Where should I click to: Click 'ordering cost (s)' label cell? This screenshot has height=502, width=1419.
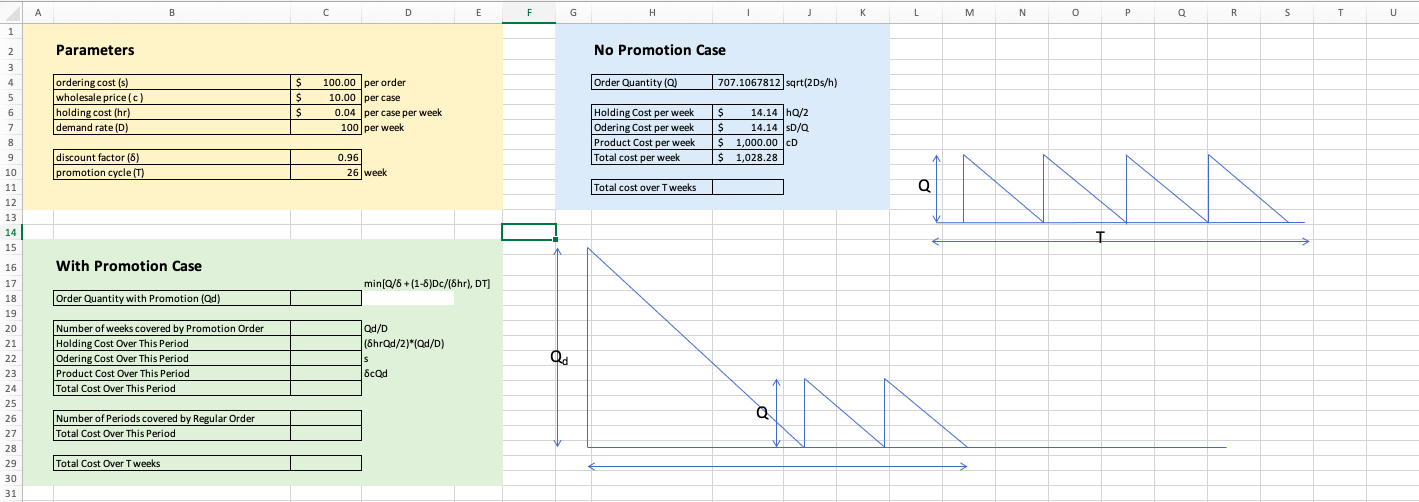(x=171, y=82)
